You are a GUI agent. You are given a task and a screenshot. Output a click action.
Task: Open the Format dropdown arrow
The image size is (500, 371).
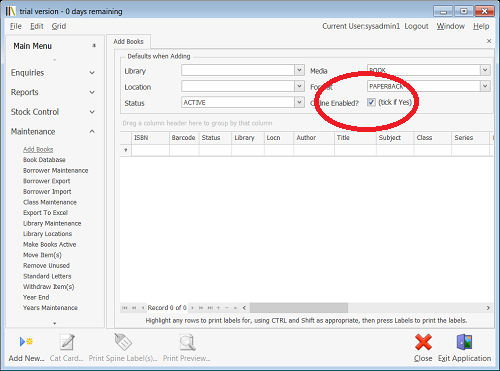pos(485,86)
